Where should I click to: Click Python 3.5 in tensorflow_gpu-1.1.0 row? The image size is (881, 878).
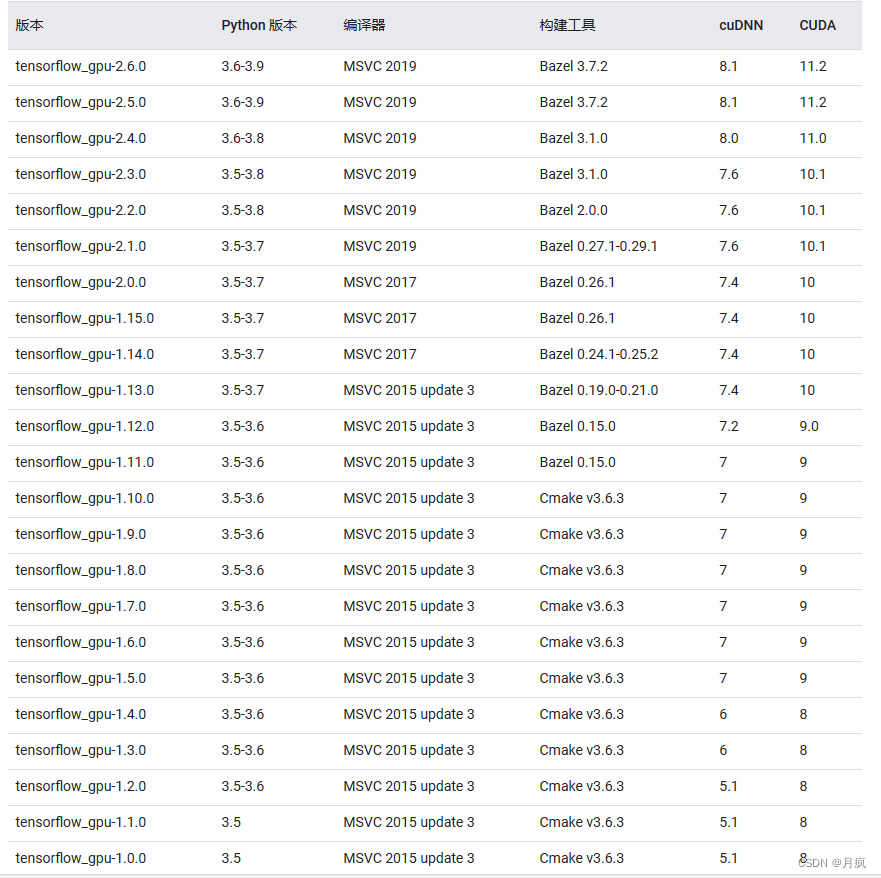click(231, 821)
